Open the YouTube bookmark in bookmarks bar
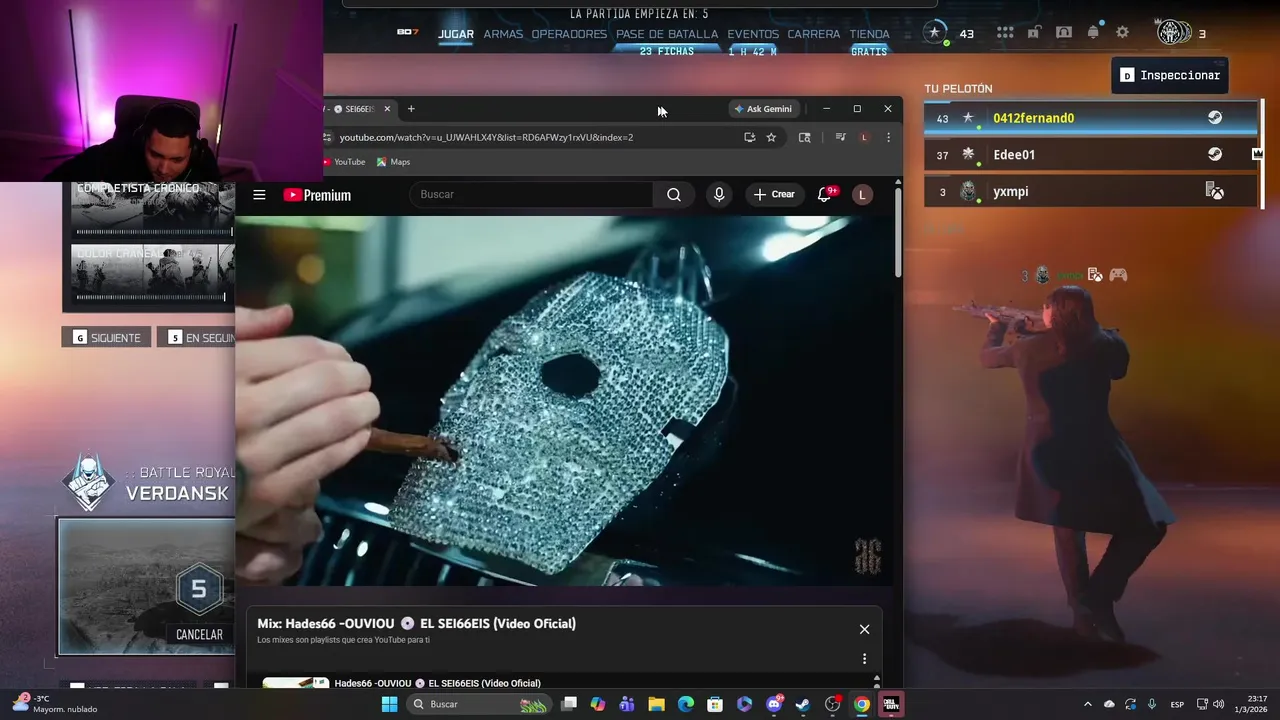This screenshot has width=1280, height=720. (344, 162)
